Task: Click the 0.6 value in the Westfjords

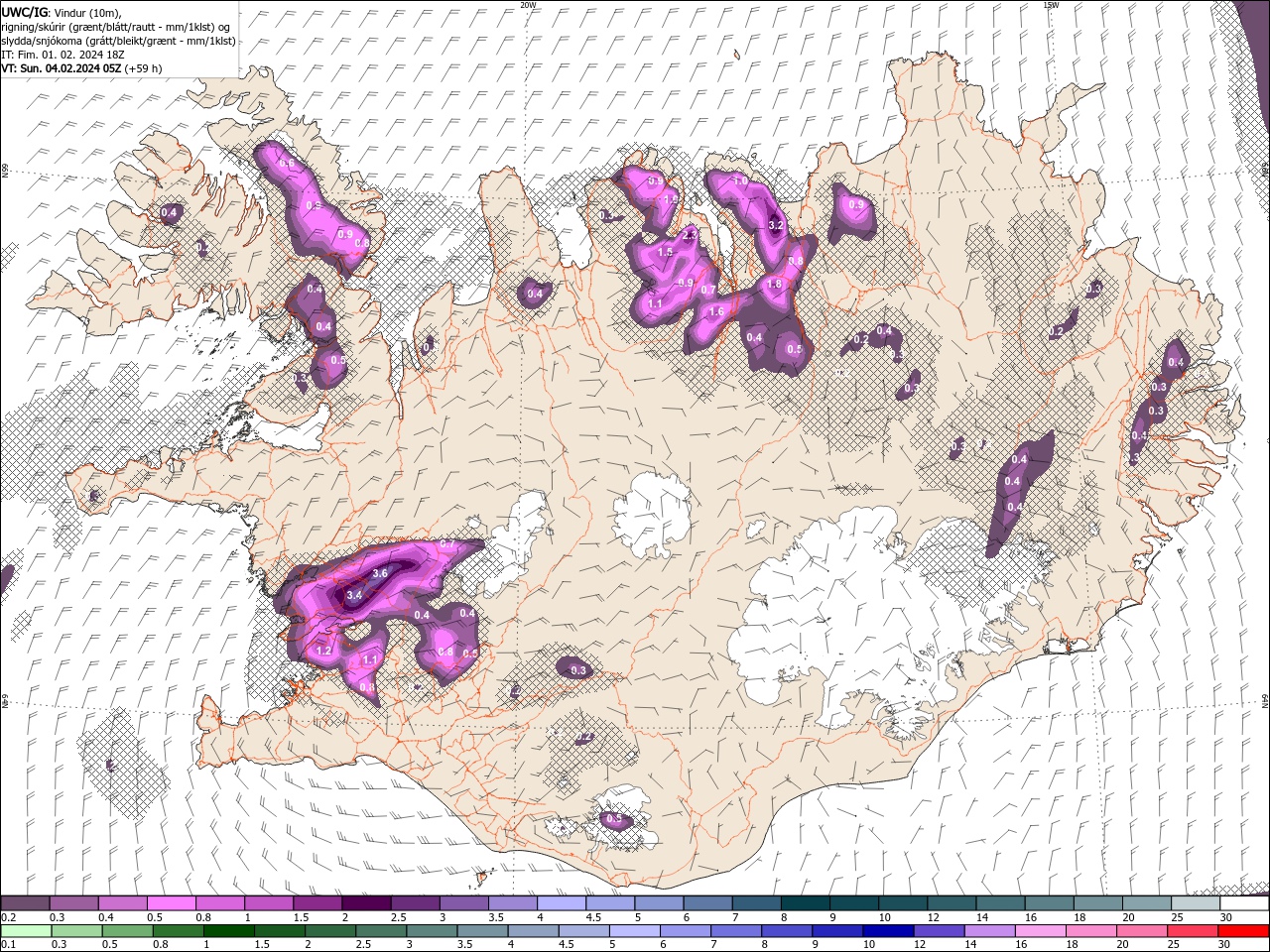Action: click(287, 163)
